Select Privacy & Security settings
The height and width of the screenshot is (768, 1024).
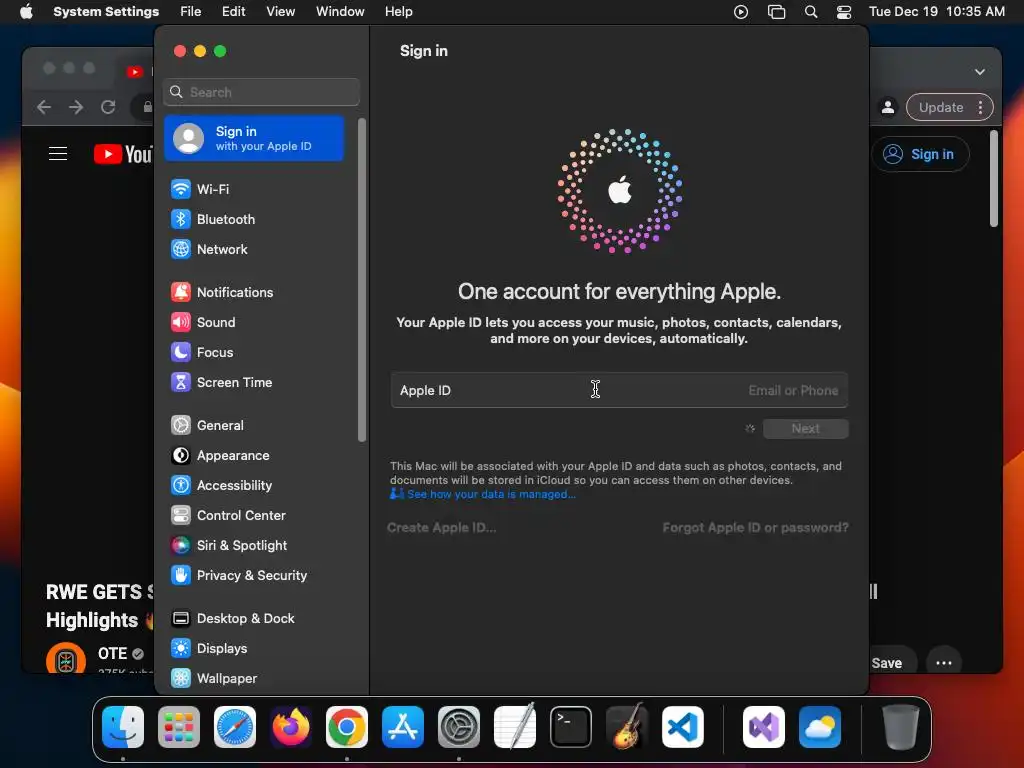[x=255, y=576]
